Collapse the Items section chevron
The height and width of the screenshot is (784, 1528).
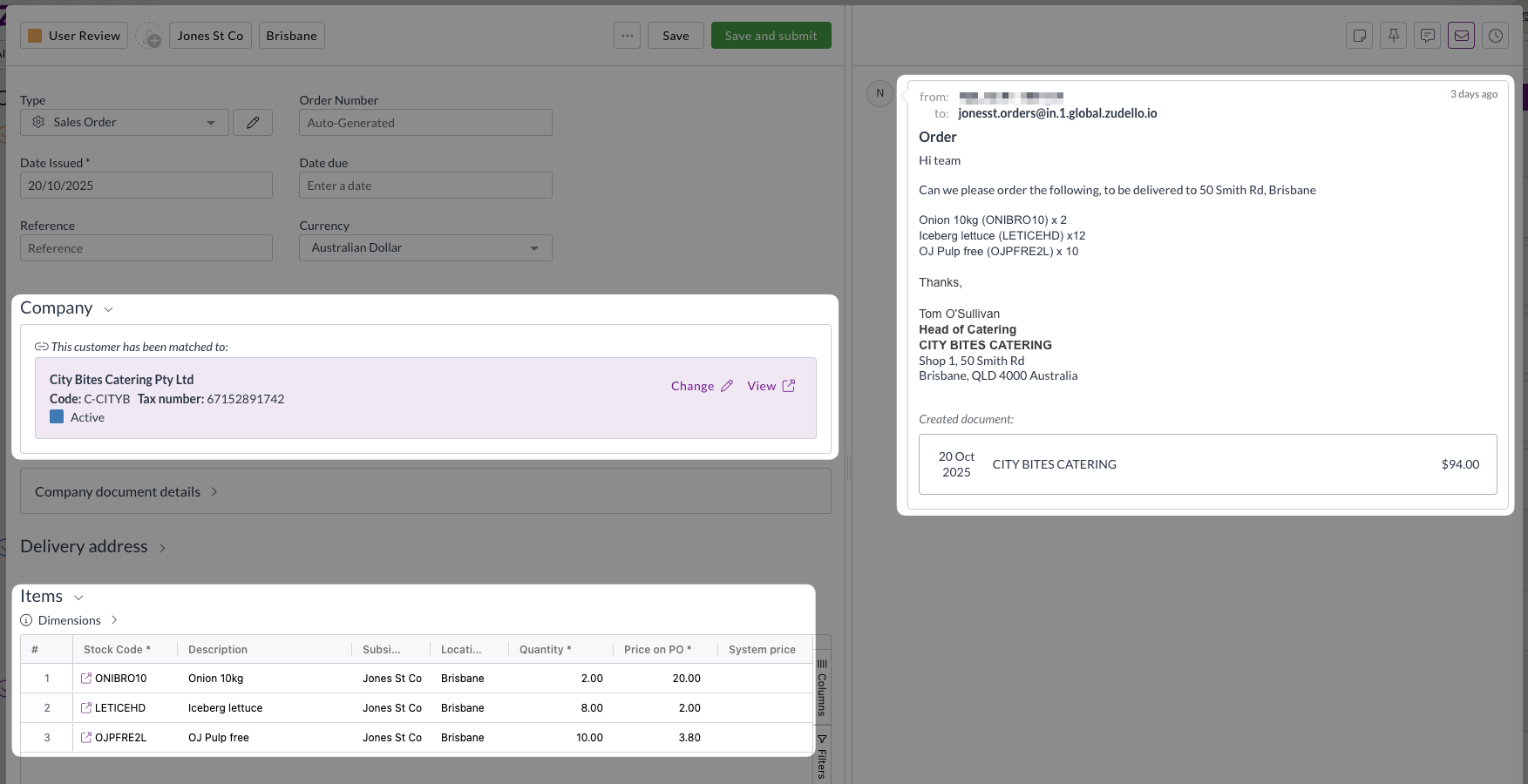(x=78, y=598)
